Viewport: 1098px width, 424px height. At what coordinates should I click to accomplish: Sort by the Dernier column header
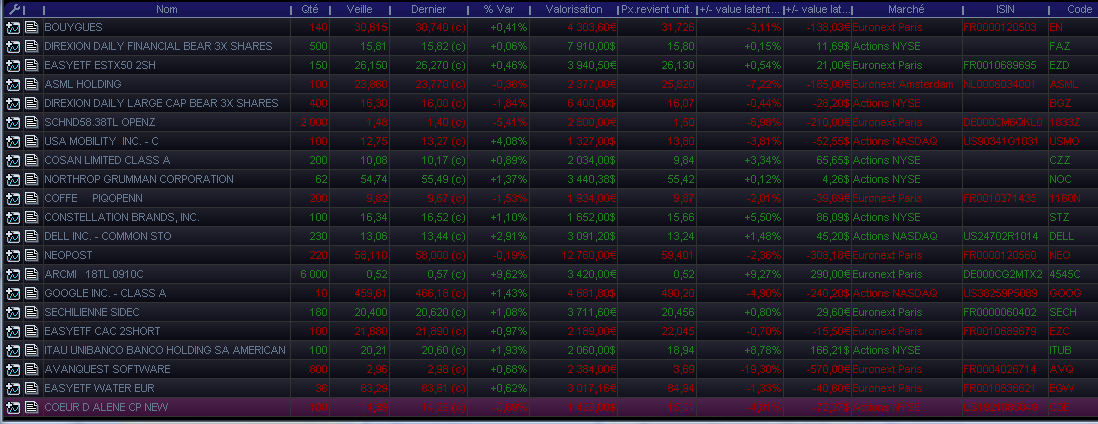click(x=429, y=10)
